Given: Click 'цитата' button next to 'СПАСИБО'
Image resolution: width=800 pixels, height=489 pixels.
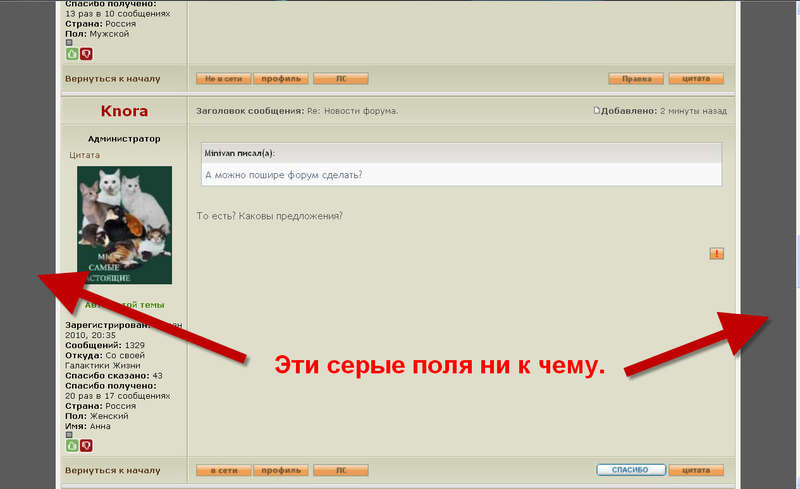Looking at the screenshot, I should click(x=696, y=470).
